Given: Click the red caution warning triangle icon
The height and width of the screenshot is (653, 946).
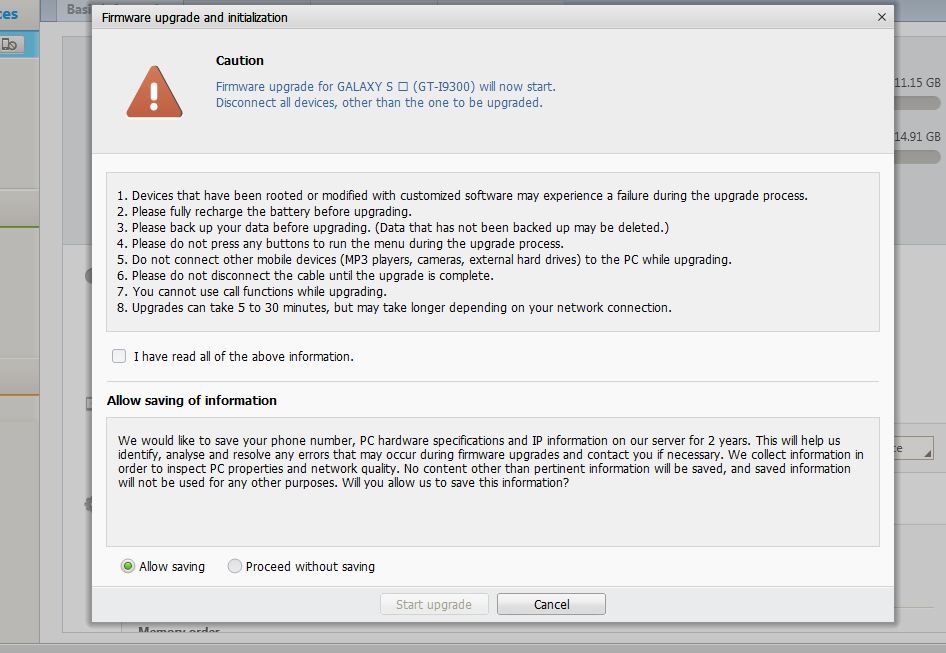Looking at the screenshot, I should click(154, 92).
